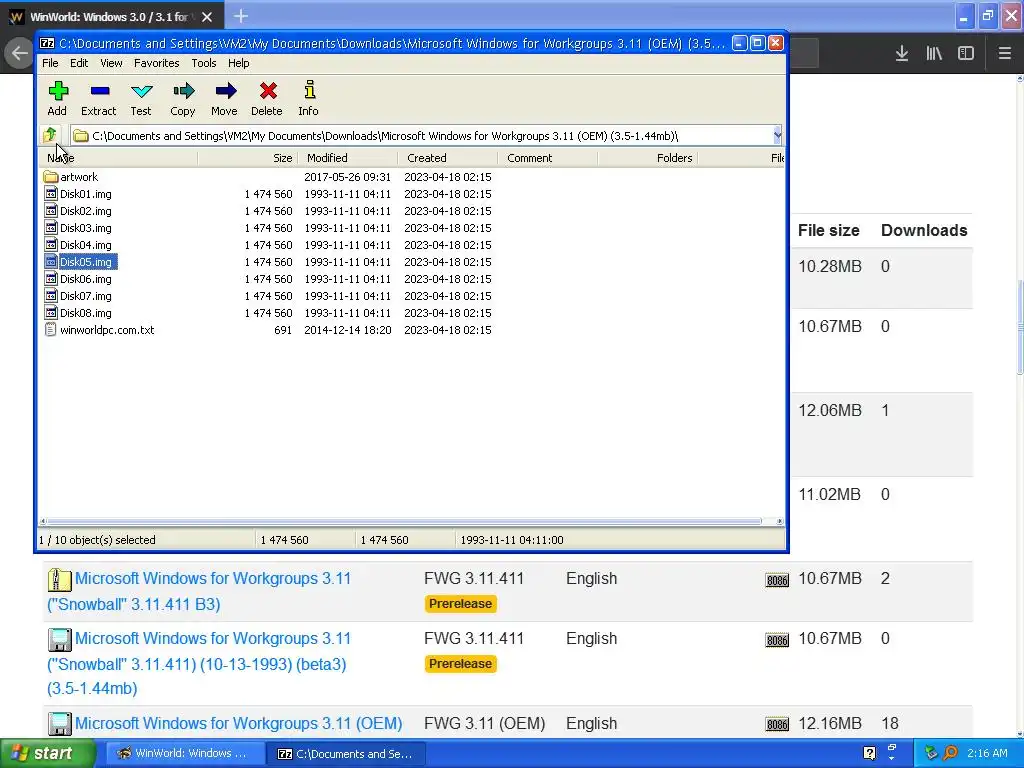1024x768 pixels.
Task: Click the browser back arrow
Action: [20, 54]
